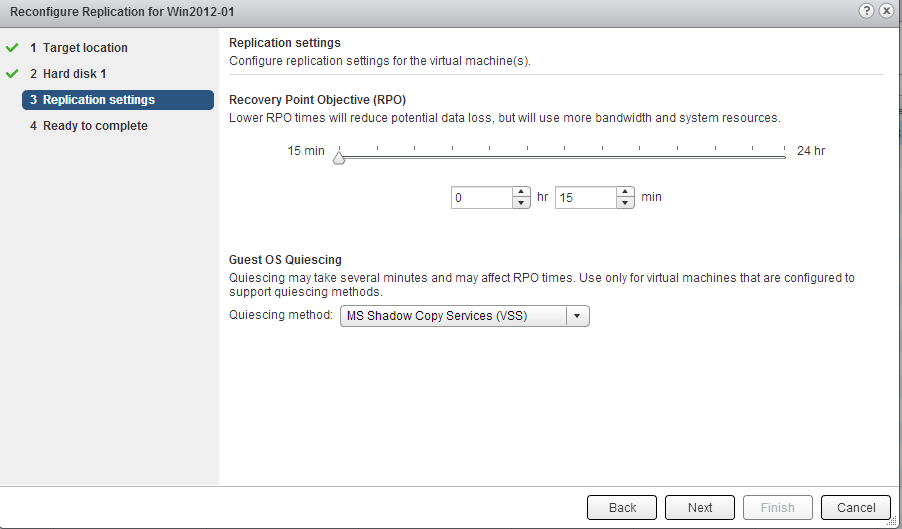Click green checkmark beside Target location
This screenshot has width=902, height=529.
coord(12,47)
